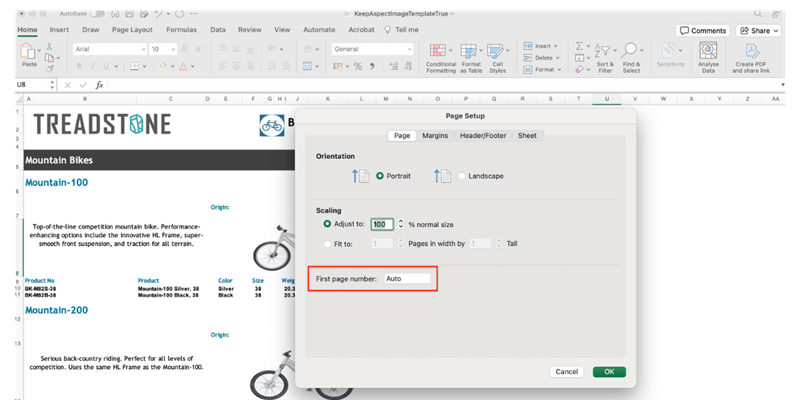The height and width of the screenshot is (400, 800).
Task: Click the Clear eraser icon
Action: click(x=579, y=69)
